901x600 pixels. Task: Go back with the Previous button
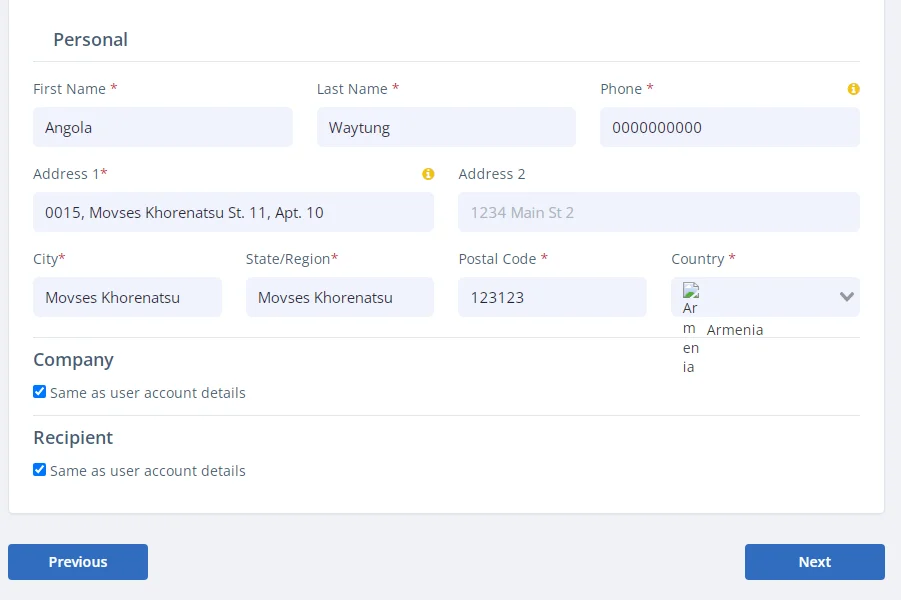(78, 562)
